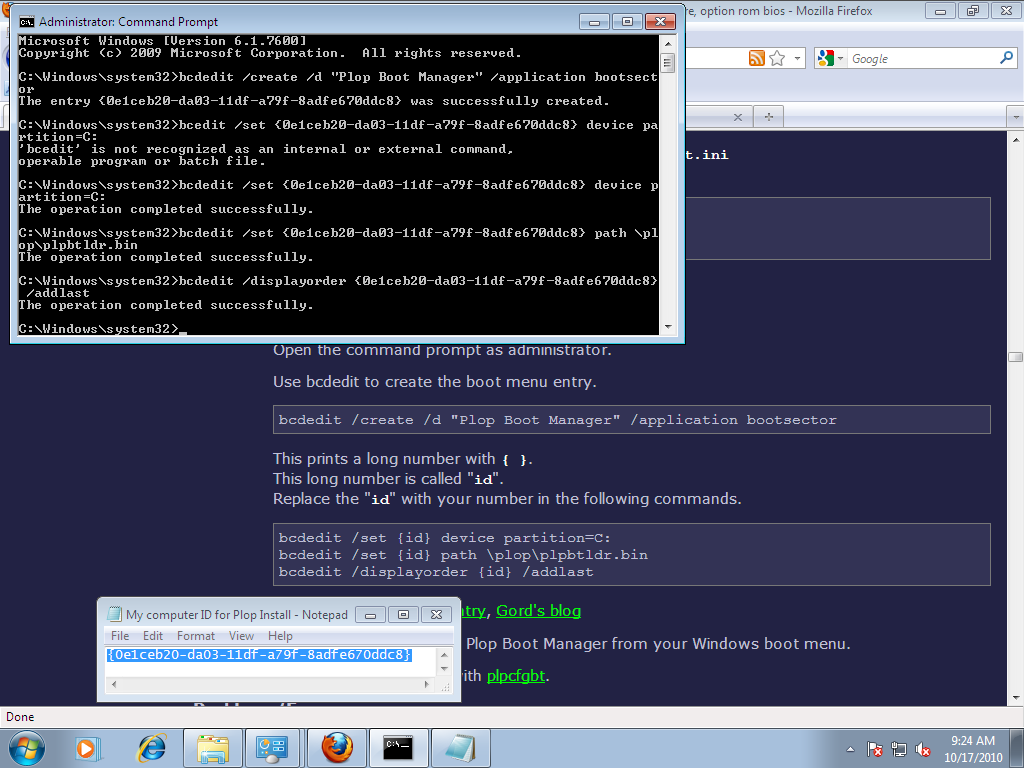Click the 'bcdedit /displayorder {id} /addlast' line
The height and width of the screenshot is (768, 1024).
tap(436, 571)
